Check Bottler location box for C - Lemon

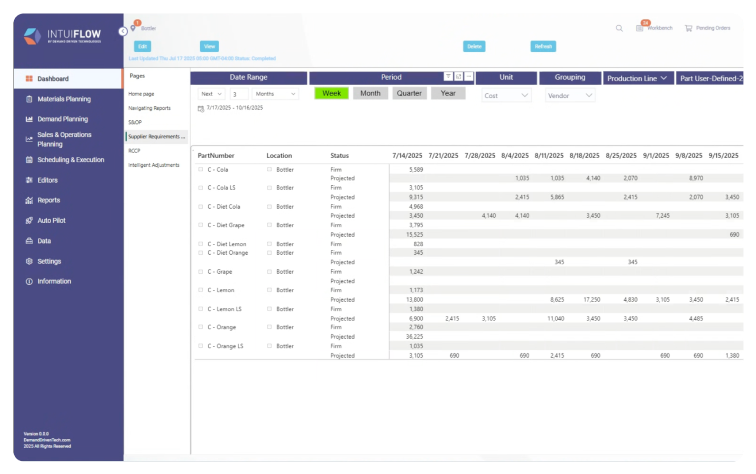click(x=269, y=290)
